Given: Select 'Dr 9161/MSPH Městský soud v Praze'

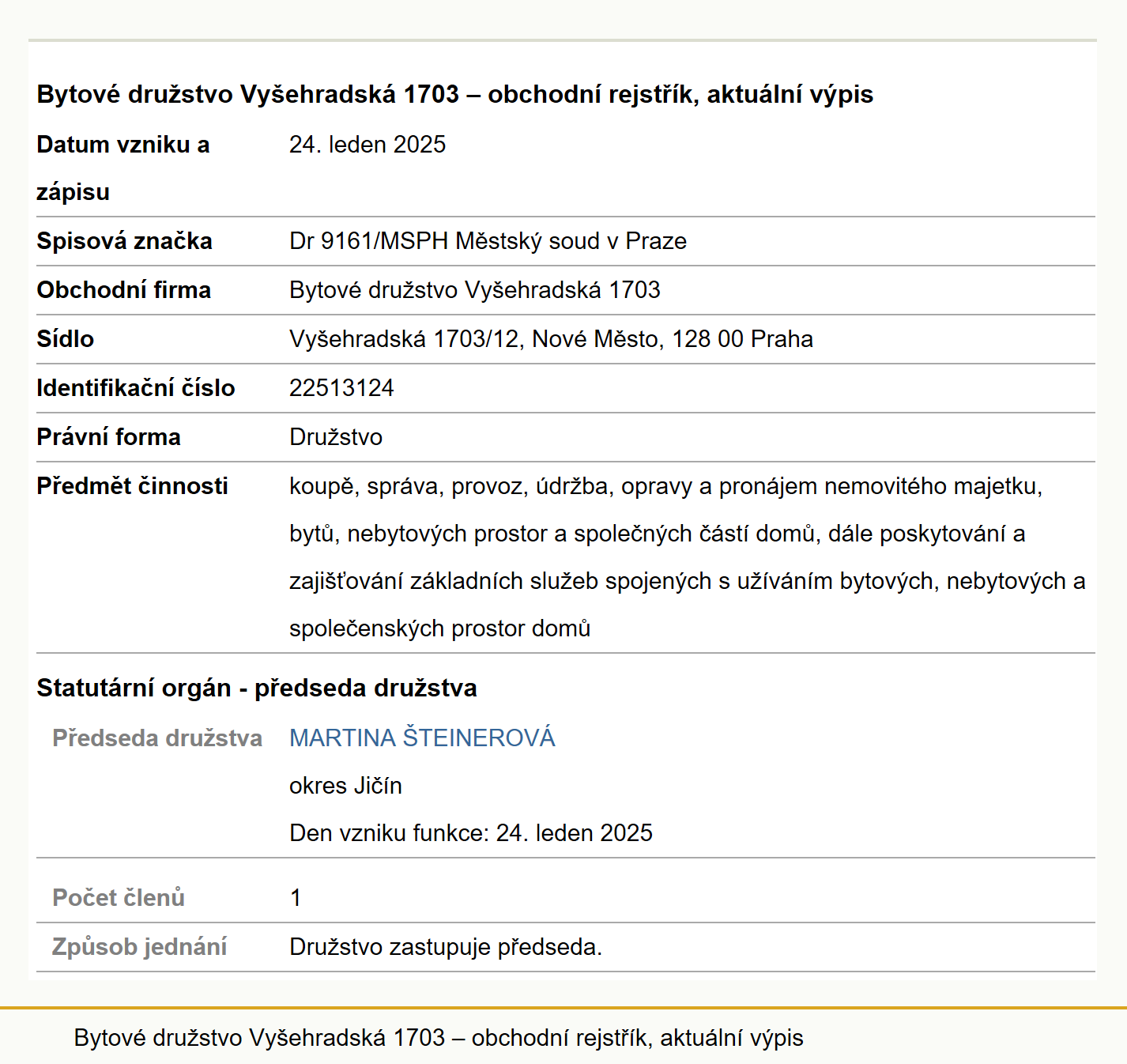Looking at the screenshot, I should (488, 241).
